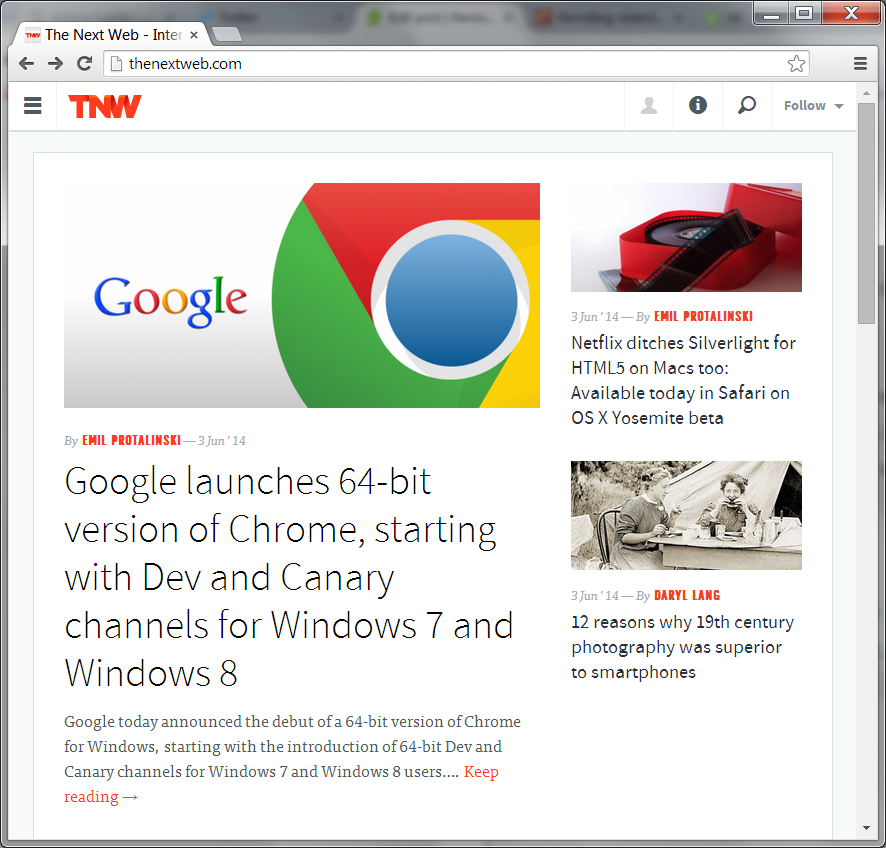The width and height of the screenshot is (886, 848).
Task: Click the main article date 3 Jun '14
Action: click(222, 441)
